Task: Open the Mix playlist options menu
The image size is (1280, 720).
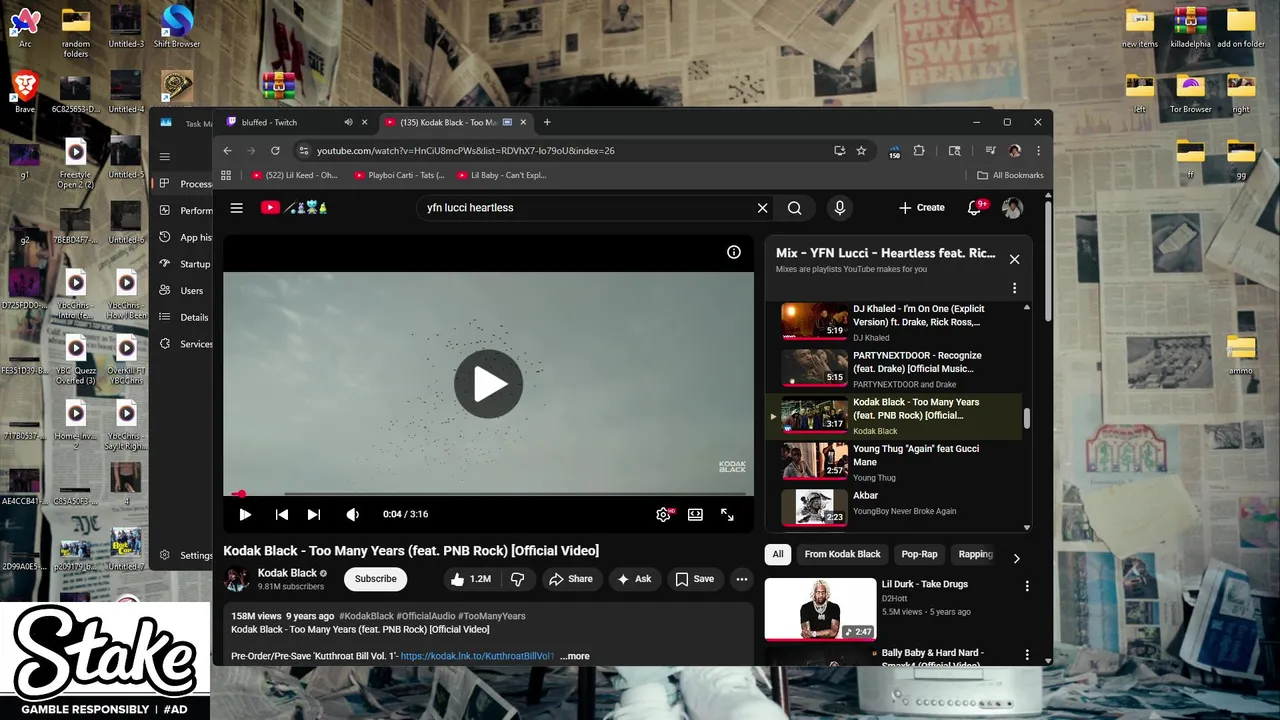Action: coord(1014,288)
